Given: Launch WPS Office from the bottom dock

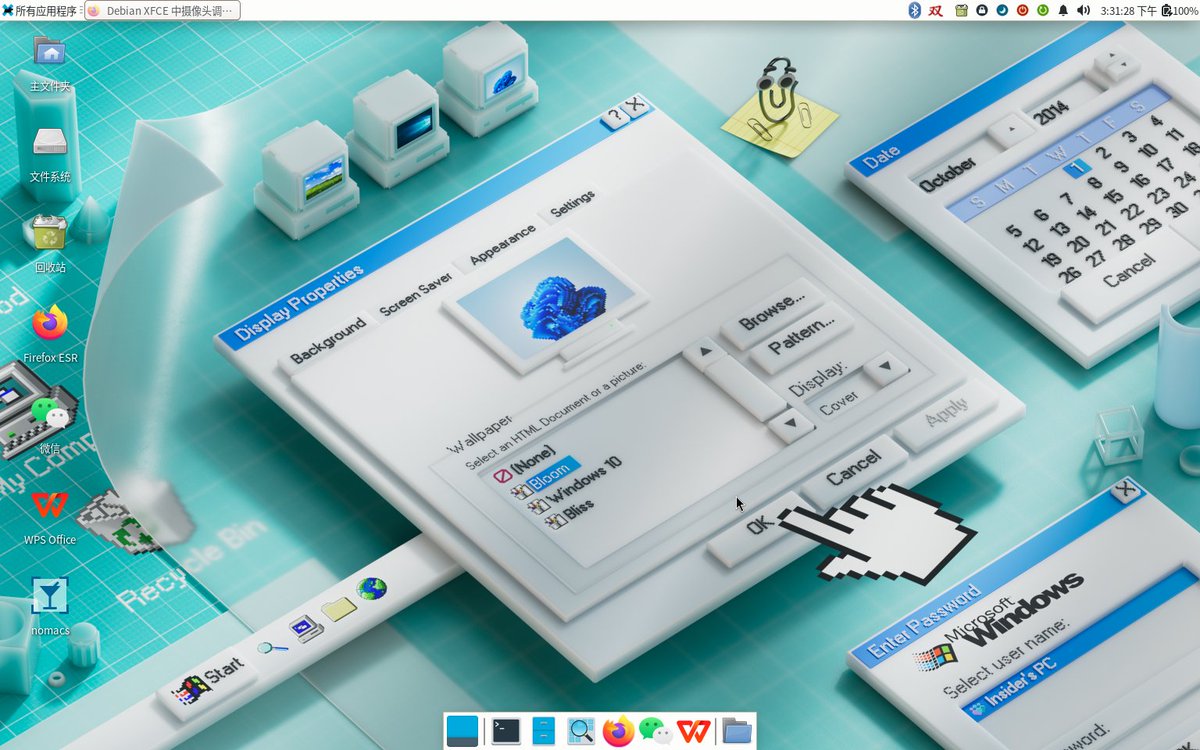Looking at the screenshot, I should click(693, 731).
